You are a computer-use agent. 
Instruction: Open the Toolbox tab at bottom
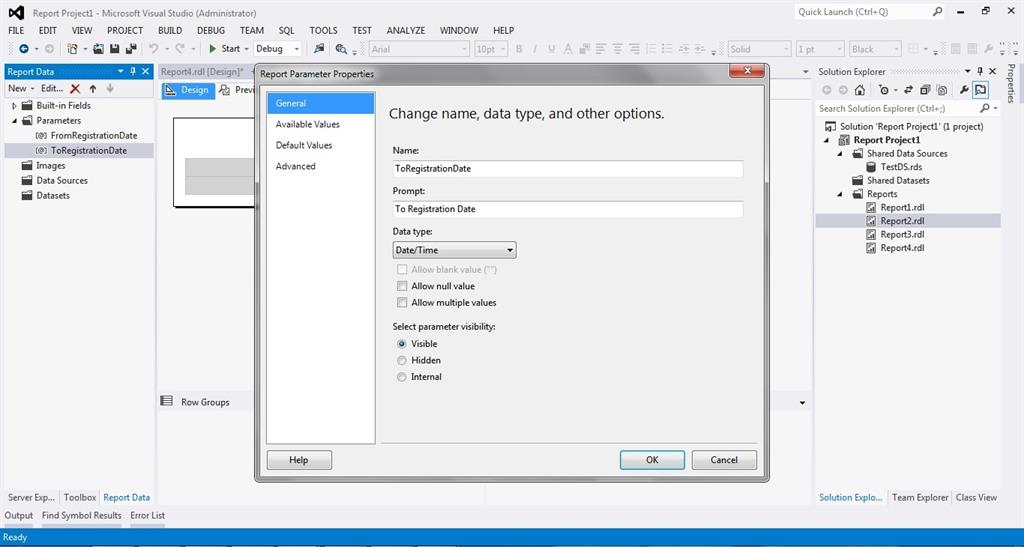click(x=80, y=497)
